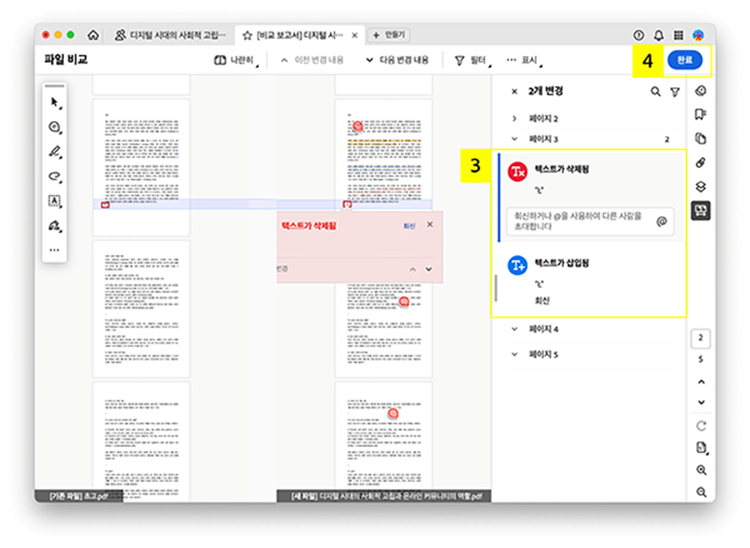The height and width of the screenshot is (548, 750).
Task: Mention someone with the @ icon
Action: point(662,221)
